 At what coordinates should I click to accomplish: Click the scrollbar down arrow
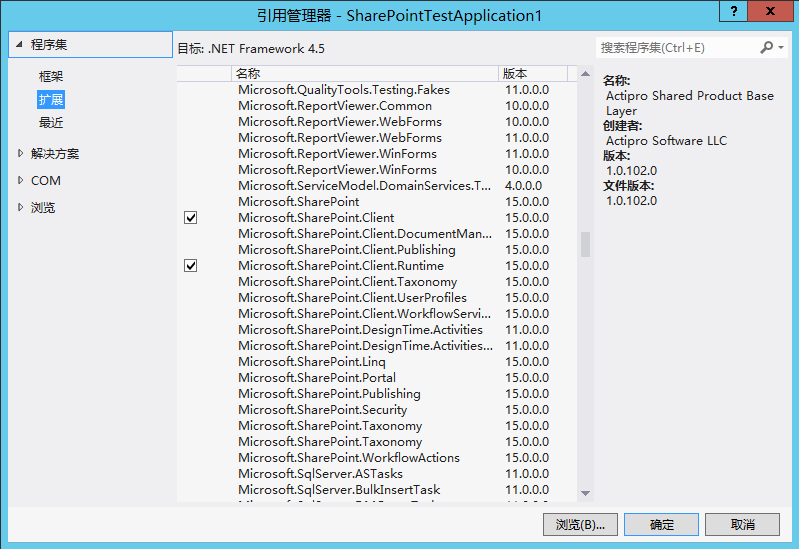point(585,493)
